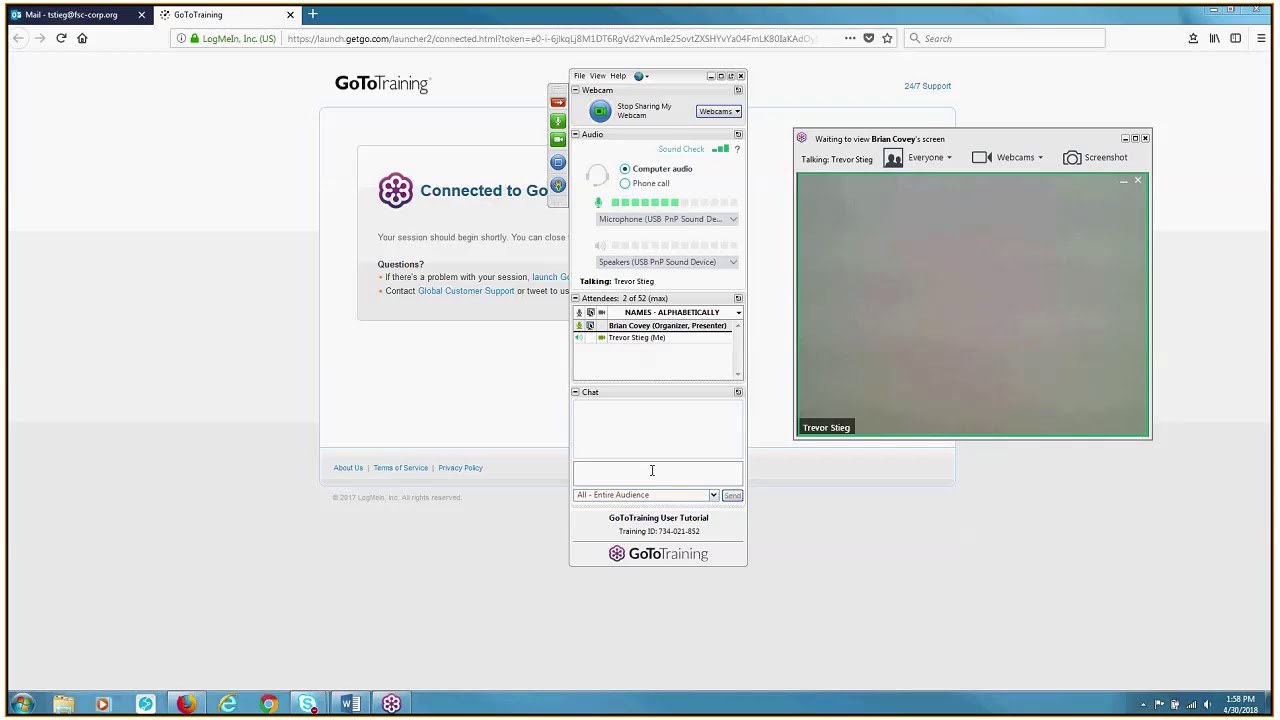The image size is (1280, 720).
Task: Open Everyone dropdown in viewer window
Action: pyautogui.click(x=930, y=157)
